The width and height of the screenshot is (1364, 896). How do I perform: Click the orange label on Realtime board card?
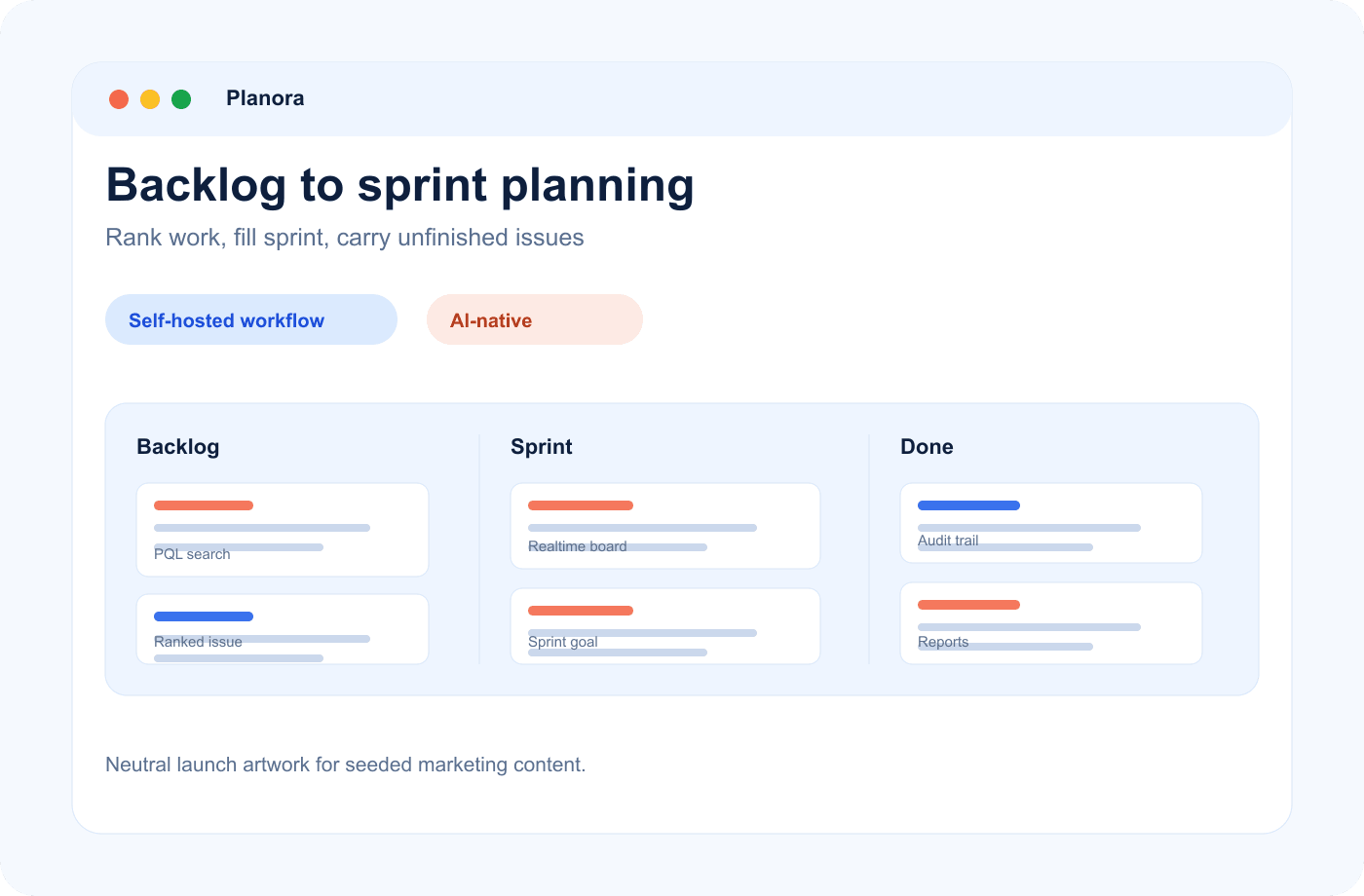581,505
